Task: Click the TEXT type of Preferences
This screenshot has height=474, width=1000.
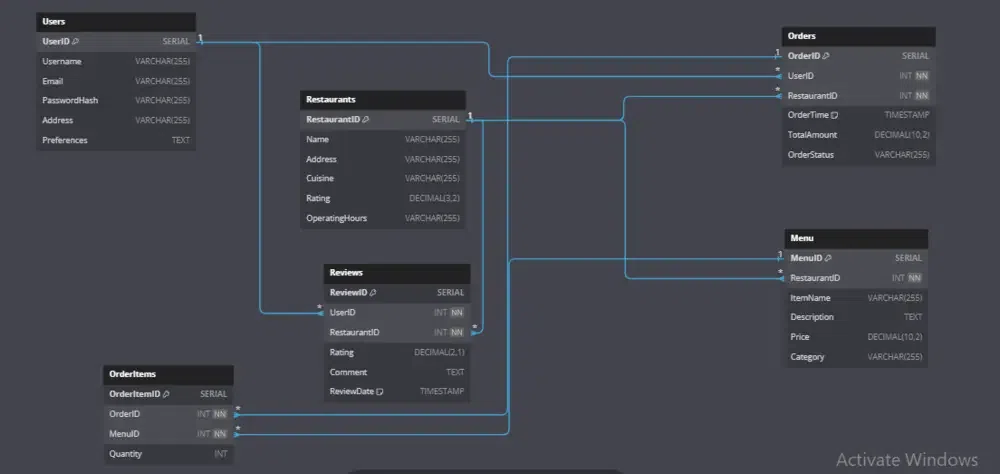Action: tap(180, 140)
